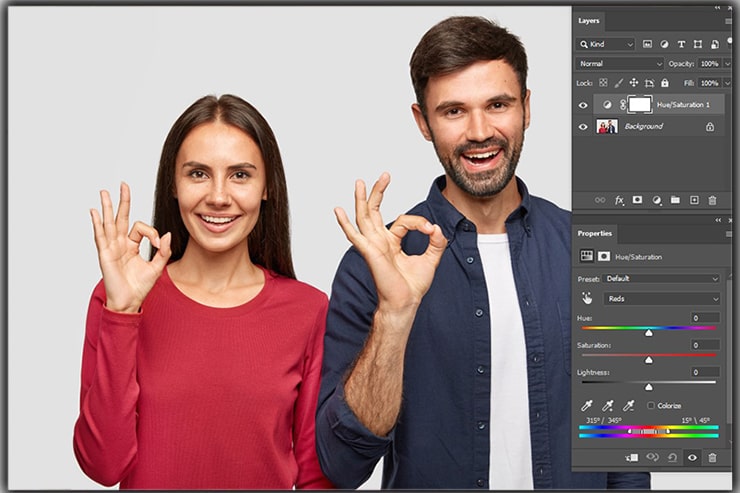Click the Hue/Saturation adjustment icon in Properties

point(586,256)
